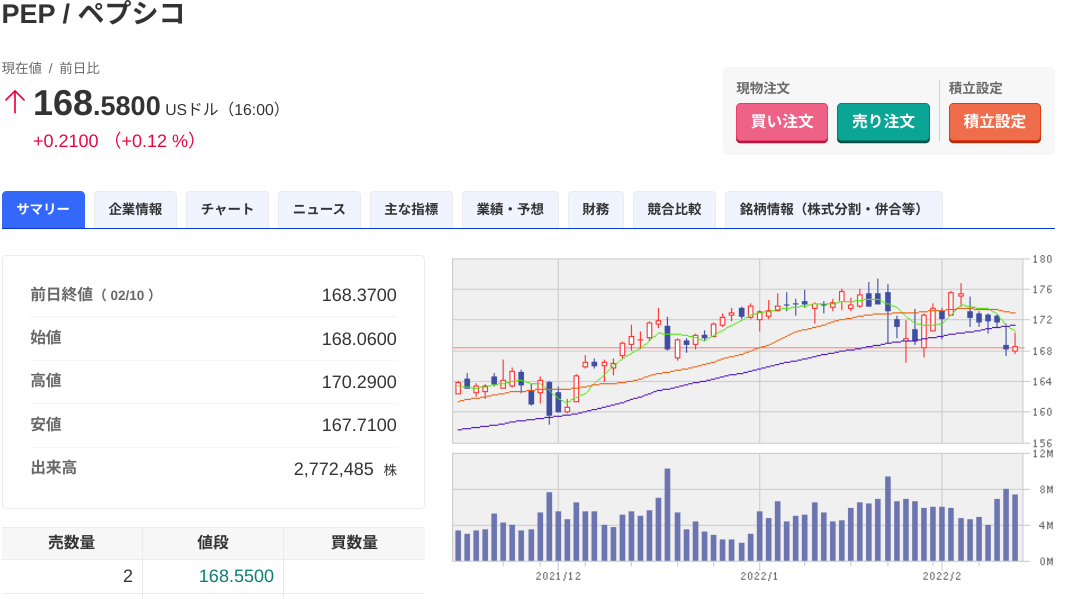The height and width of the screenshot is (599, 1065).
Task: Click the PEP / ペプシコ heading
Action: click(x=93, y=13)
